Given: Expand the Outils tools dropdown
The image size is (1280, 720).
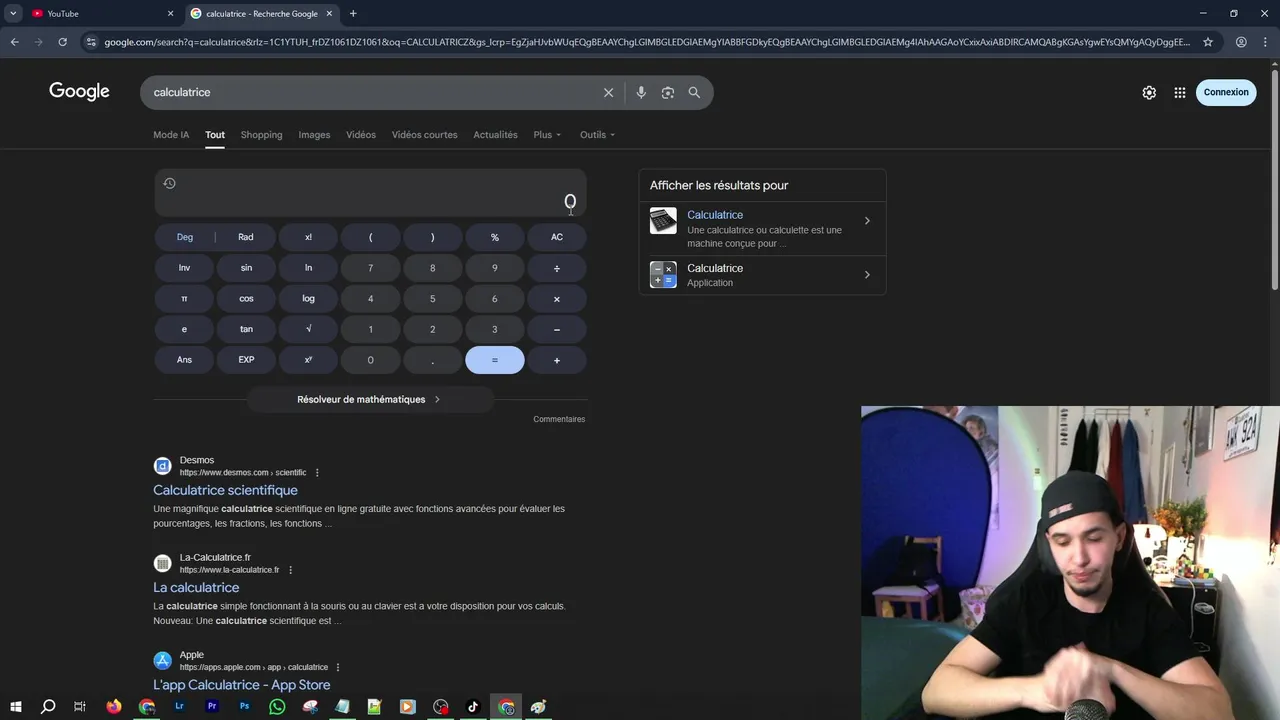Looking at the screenshot, I should (597, 135).
